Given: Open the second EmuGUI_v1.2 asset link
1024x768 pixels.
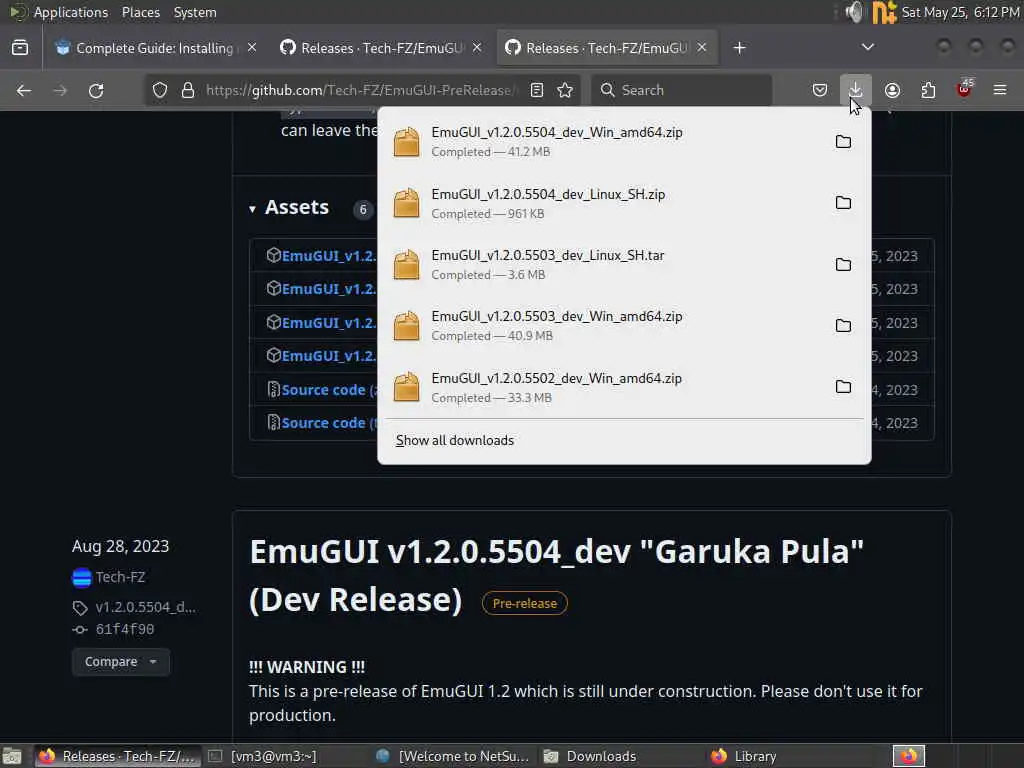Looking at the screenshot, I should pos(328,289).
